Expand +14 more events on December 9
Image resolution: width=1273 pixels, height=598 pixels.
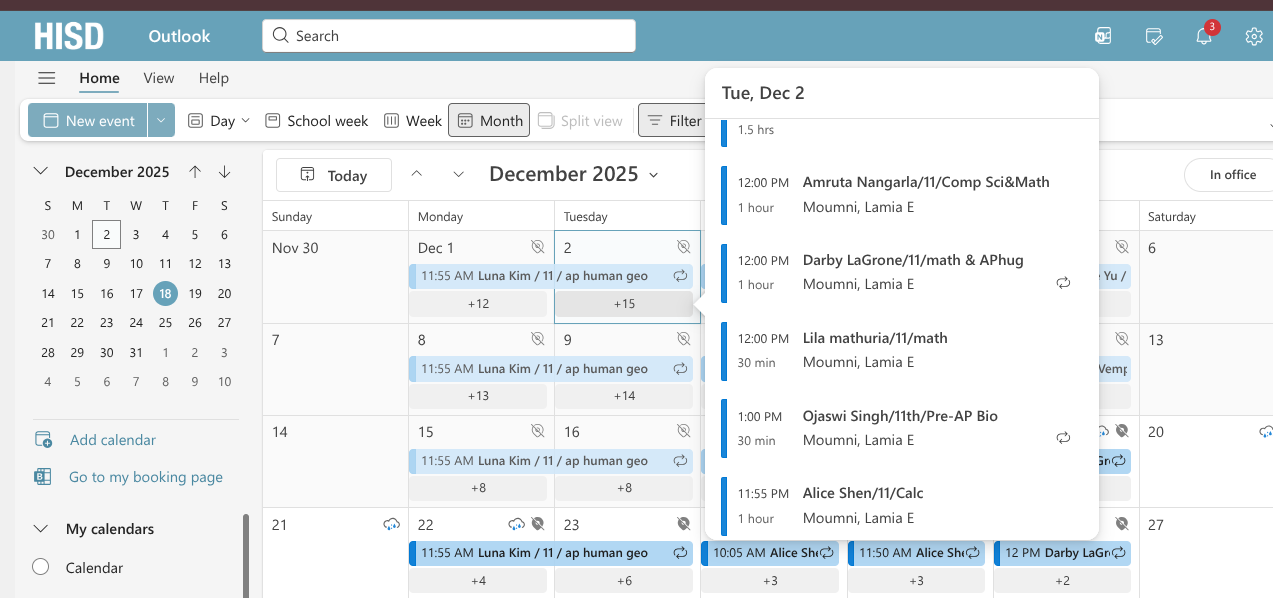624,396
